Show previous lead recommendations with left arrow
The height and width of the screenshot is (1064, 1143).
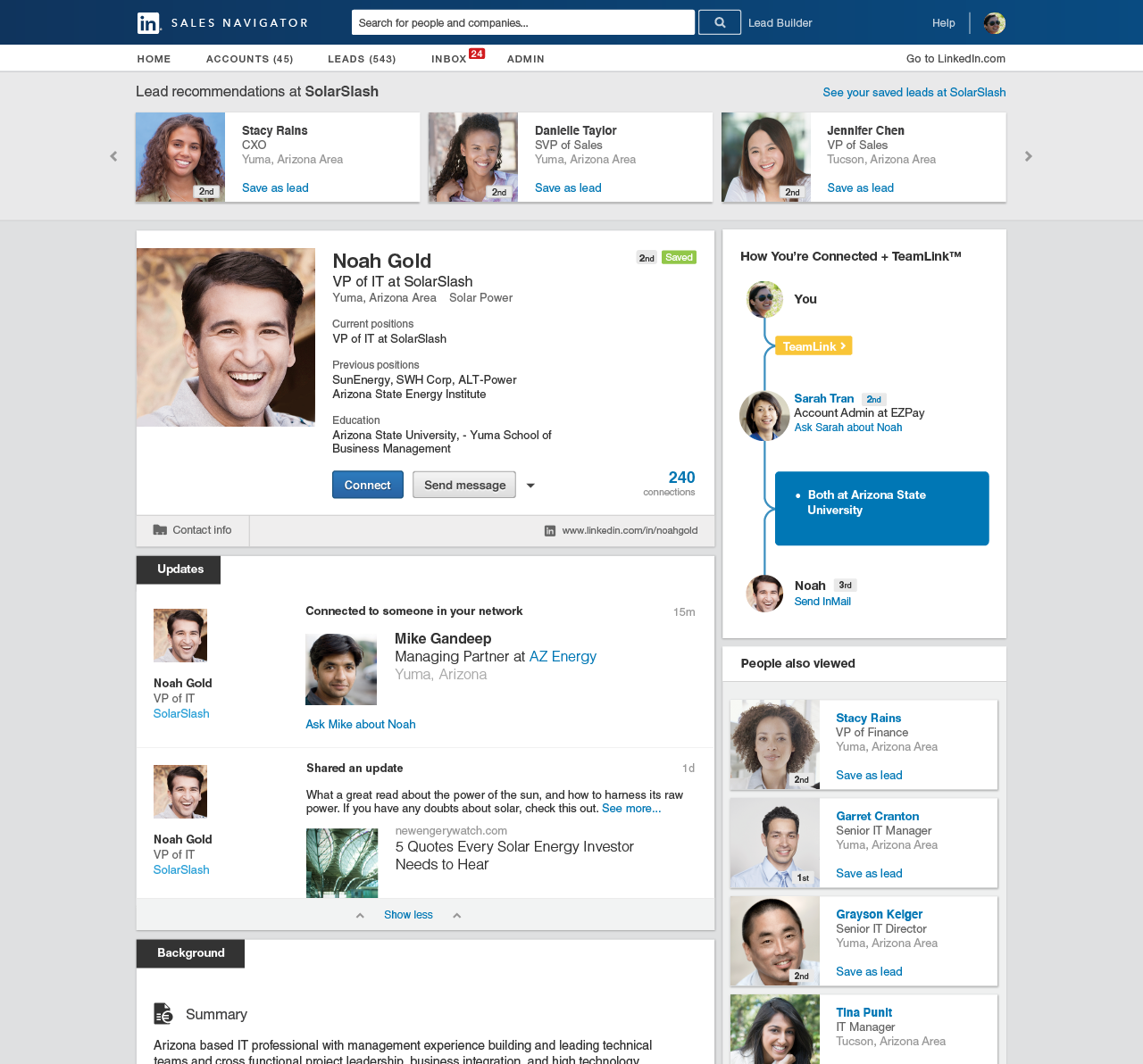[x=113, y=156]
